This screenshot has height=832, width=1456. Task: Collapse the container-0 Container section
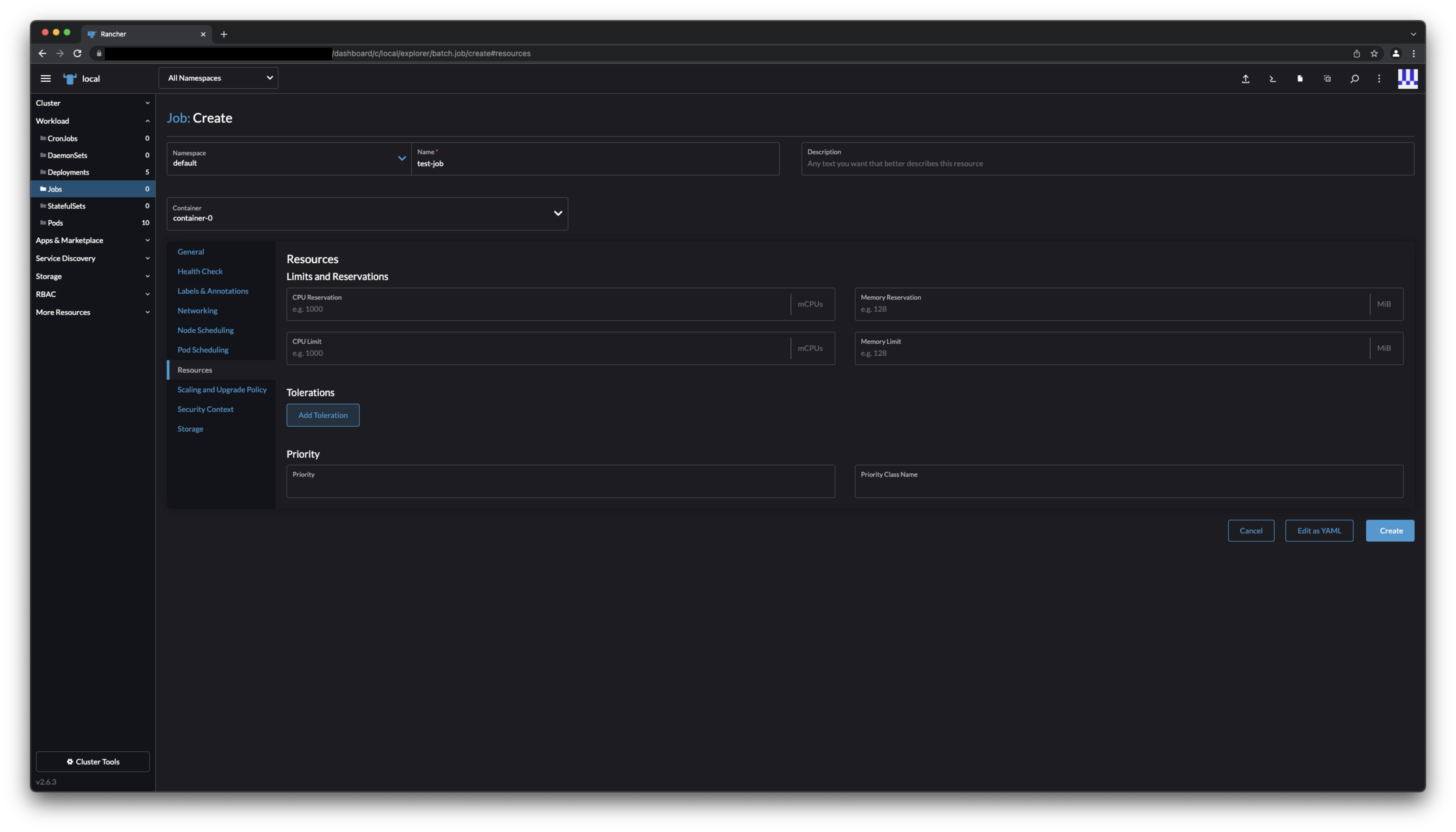tap(557, 212)
